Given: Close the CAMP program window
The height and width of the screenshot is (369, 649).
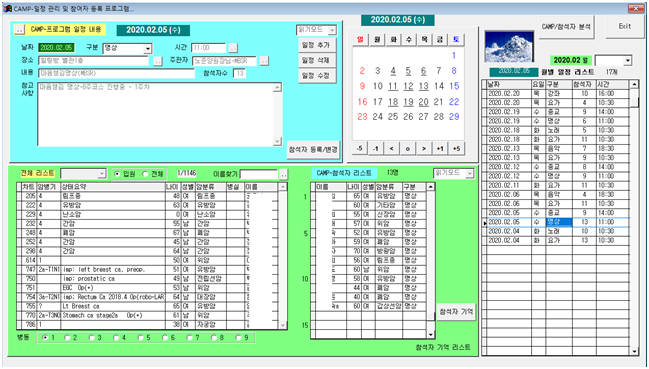Looking at the screenshot, I should coord(636,9).
